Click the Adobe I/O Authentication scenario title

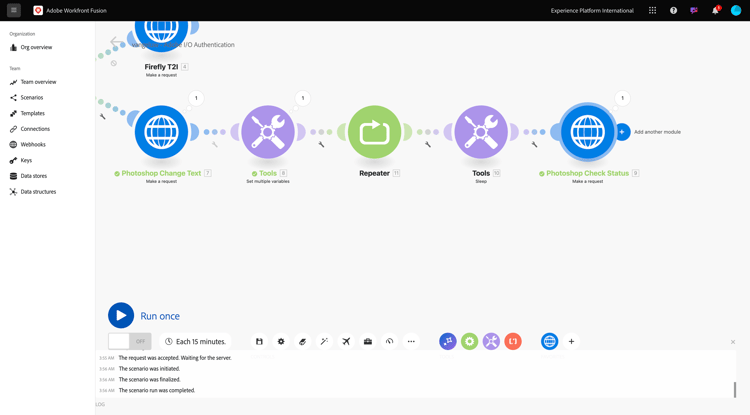(183, 45)
